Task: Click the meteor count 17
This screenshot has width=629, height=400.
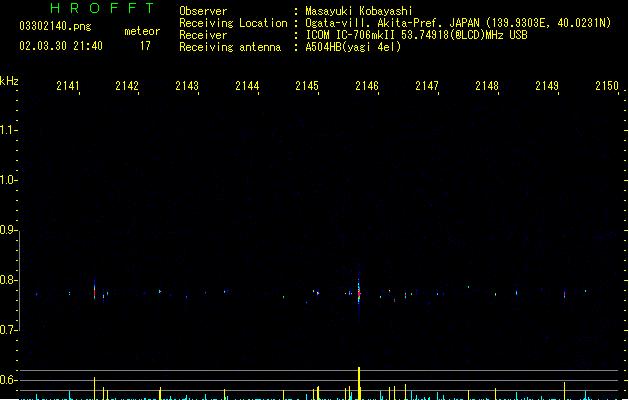Action: click(x=145, y=46)
